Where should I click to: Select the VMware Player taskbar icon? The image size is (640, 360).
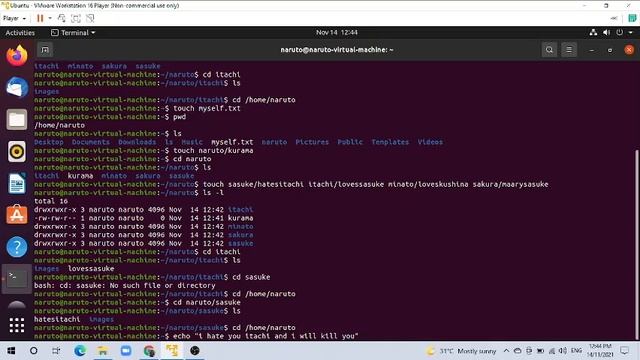[172, 351]
